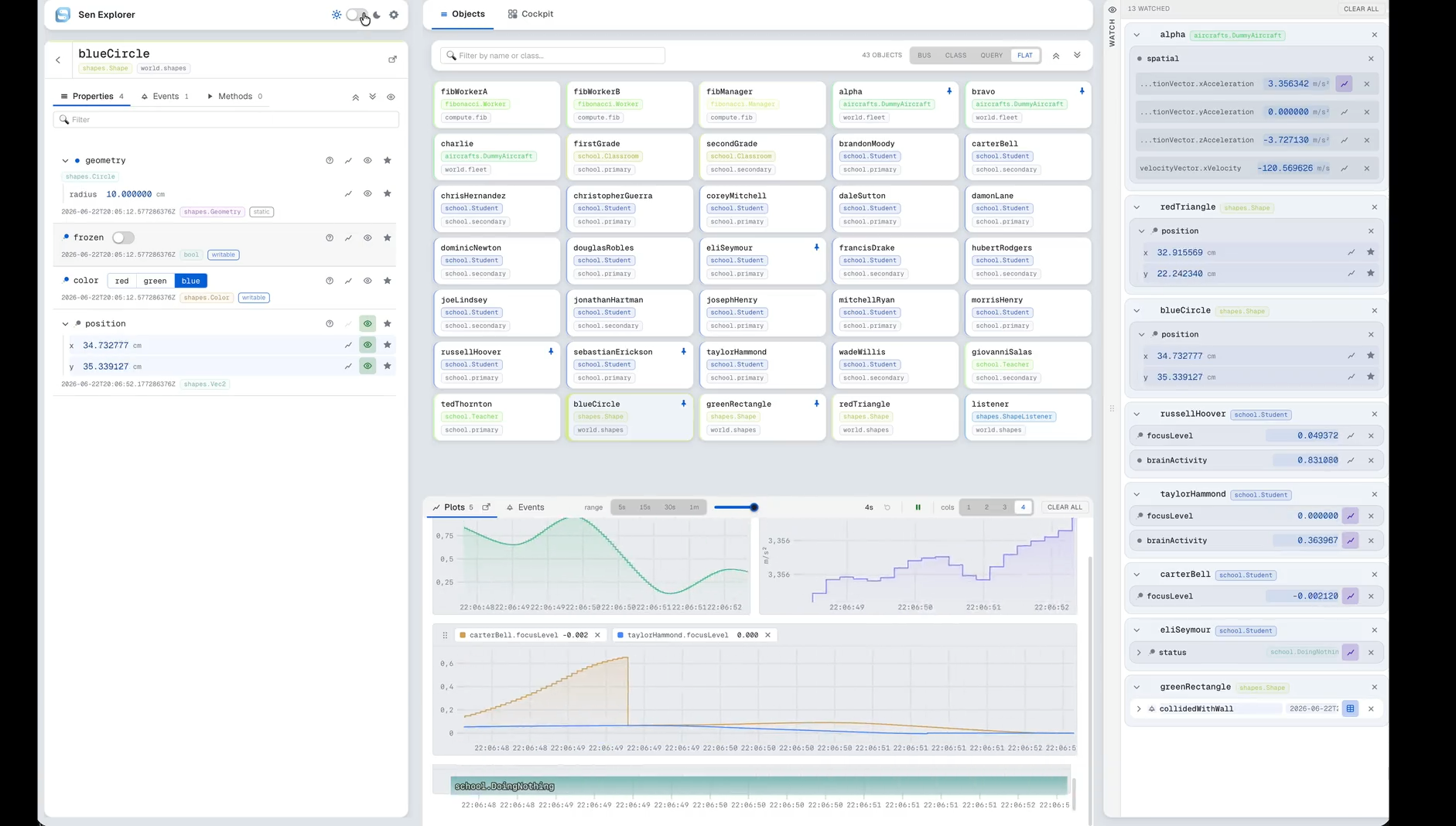Viewport: 1456px width, 826px height.
Task: Open the Methods tab
Action: pos(234,97)
